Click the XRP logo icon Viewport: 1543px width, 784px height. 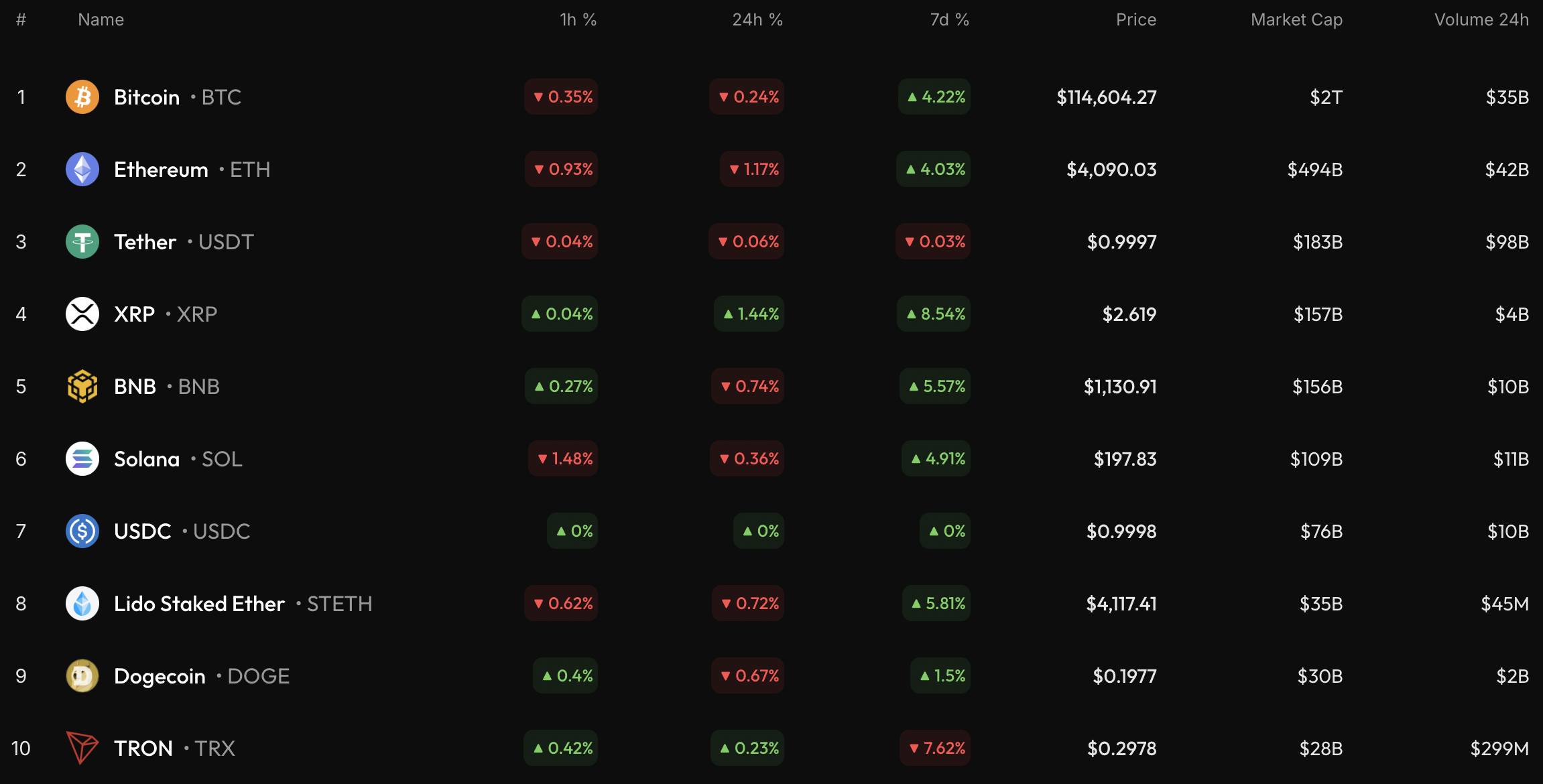[x=82, y=314]
